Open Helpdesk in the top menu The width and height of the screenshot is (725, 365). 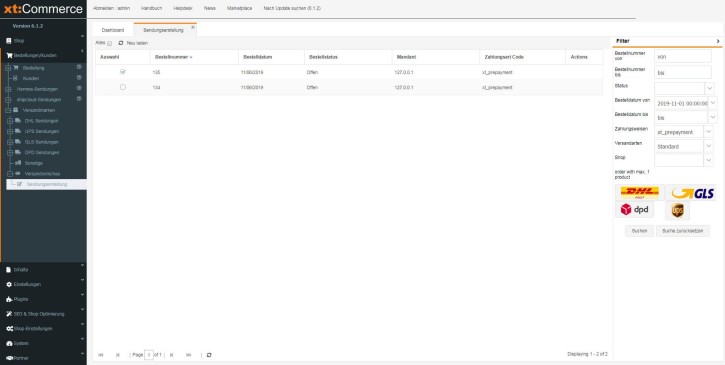click(183, 8)
